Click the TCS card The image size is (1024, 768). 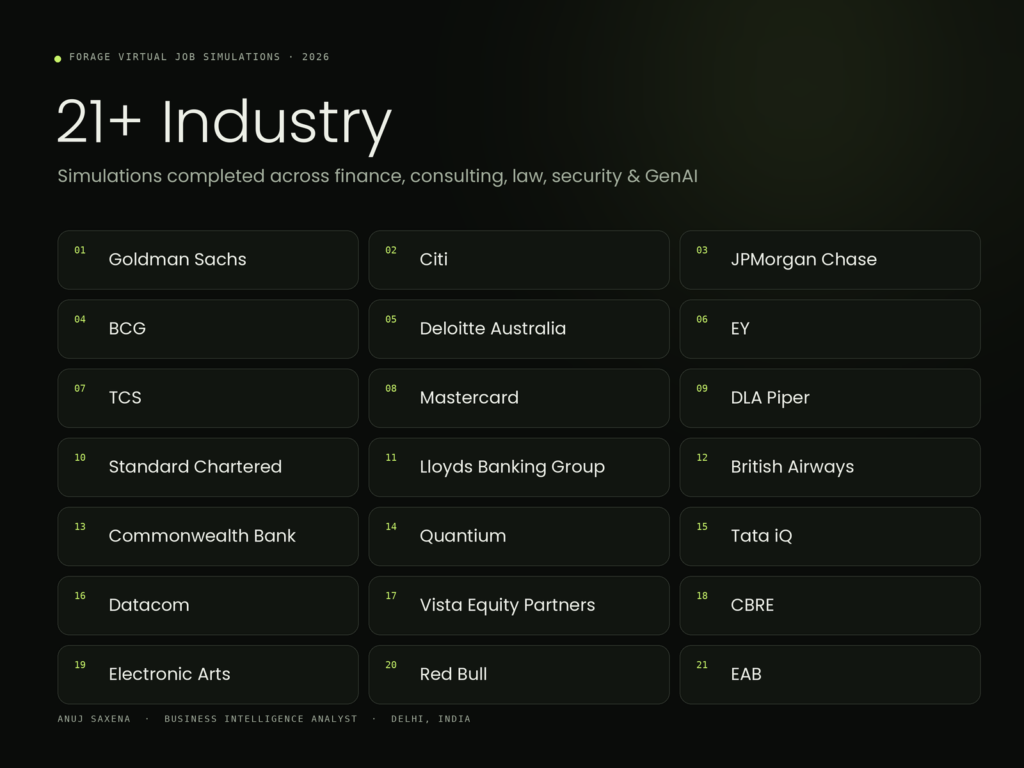click(208, 398)
